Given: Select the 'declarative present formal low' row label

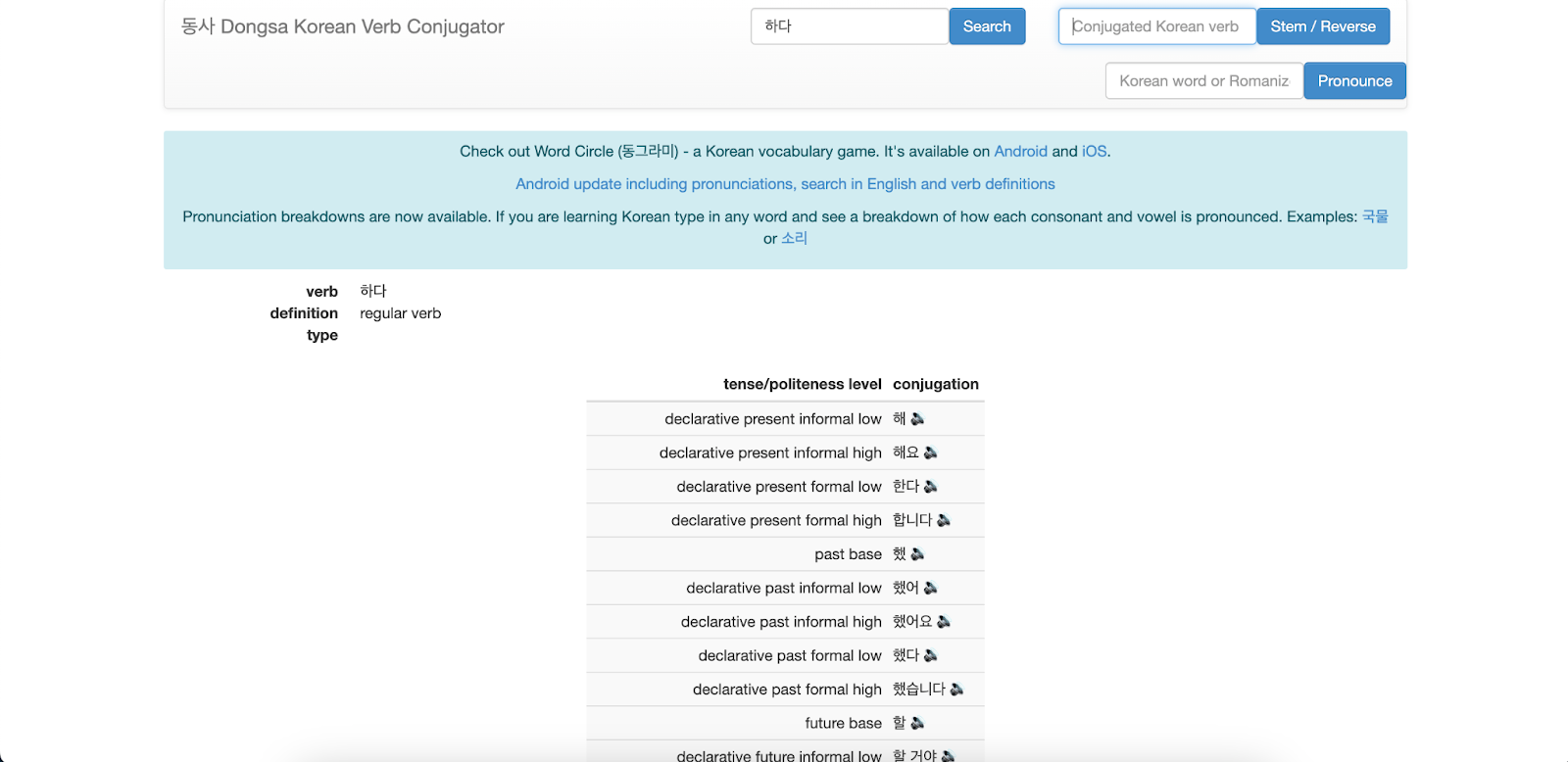Looking at the screenshot, I should [x=779, y=487].
